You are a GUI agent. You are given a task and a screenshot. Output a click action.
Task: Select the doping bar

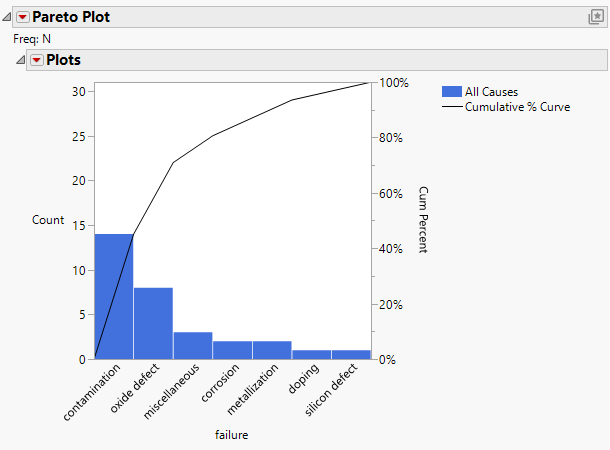311,354
